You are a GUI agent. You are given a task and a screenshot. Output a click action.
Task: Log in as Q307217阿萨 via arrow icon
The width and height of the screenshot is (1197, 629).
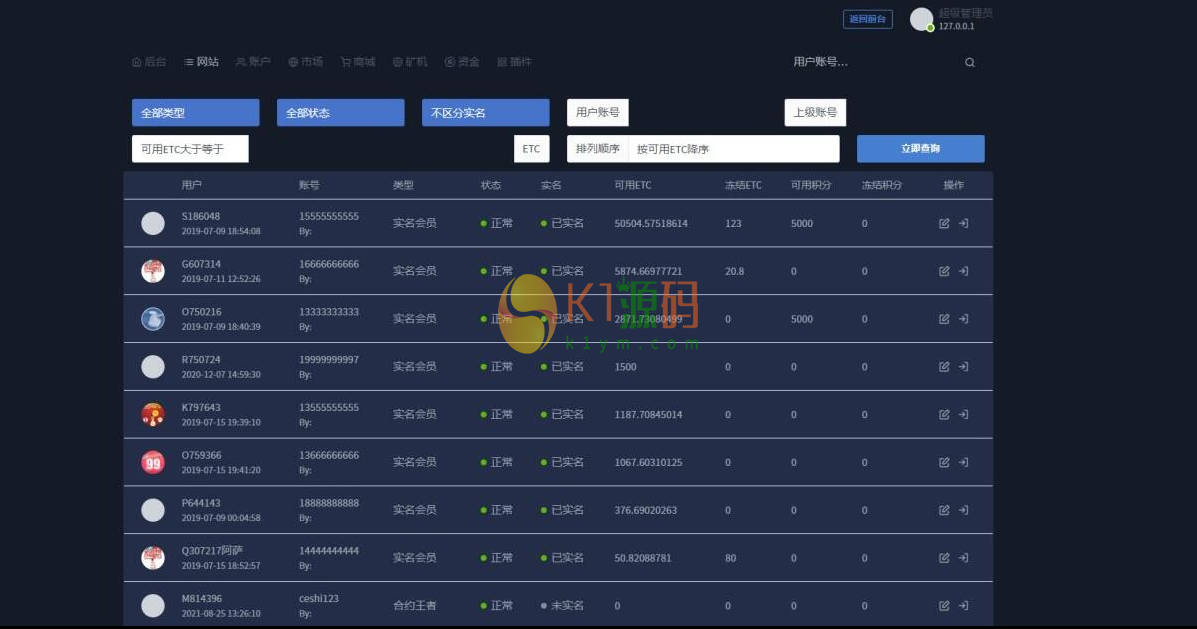(x=963, y=558)
